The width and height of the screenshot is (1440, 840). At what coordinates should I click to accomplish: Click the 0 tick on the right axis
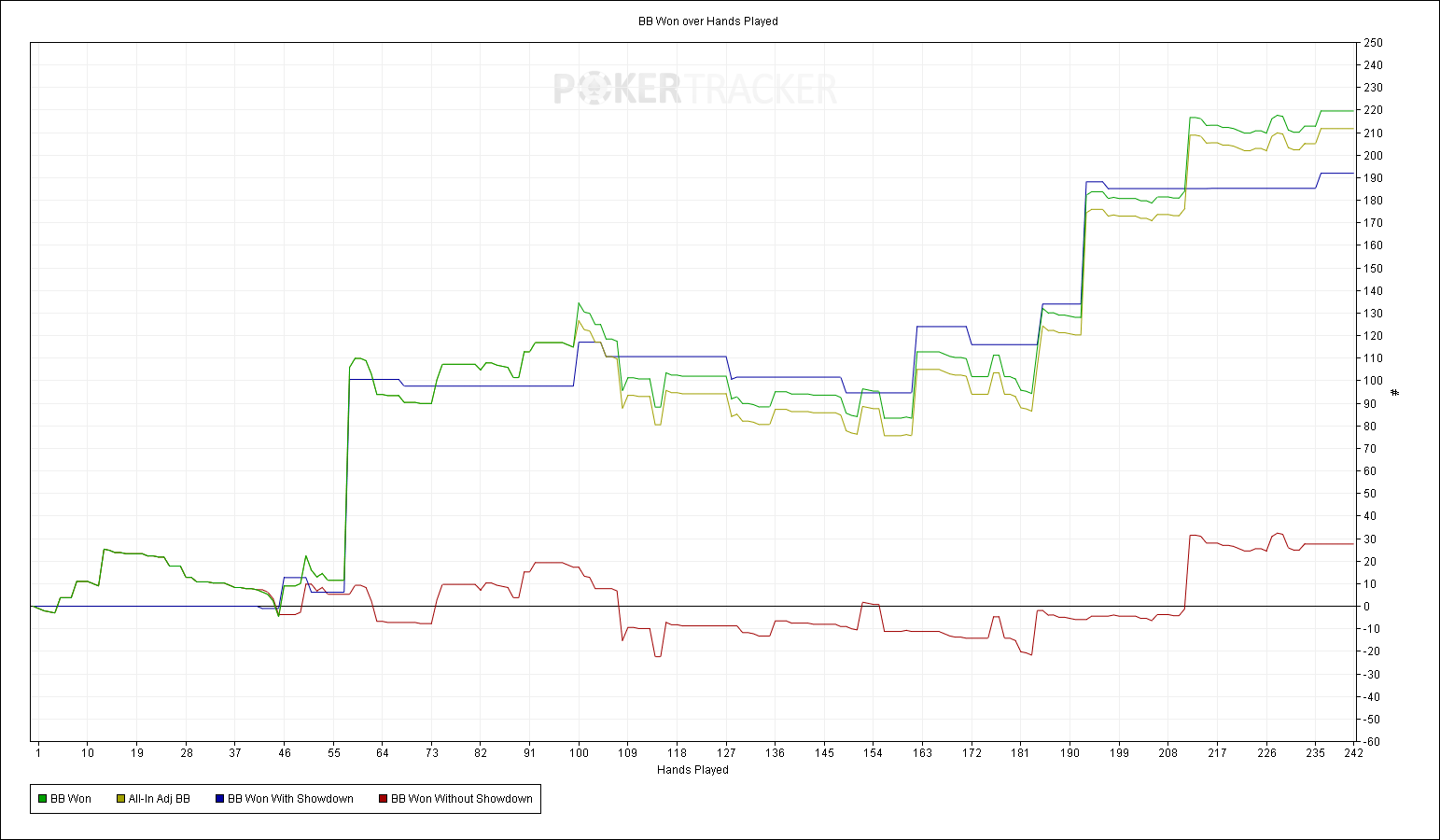(x=1367, y=607)
